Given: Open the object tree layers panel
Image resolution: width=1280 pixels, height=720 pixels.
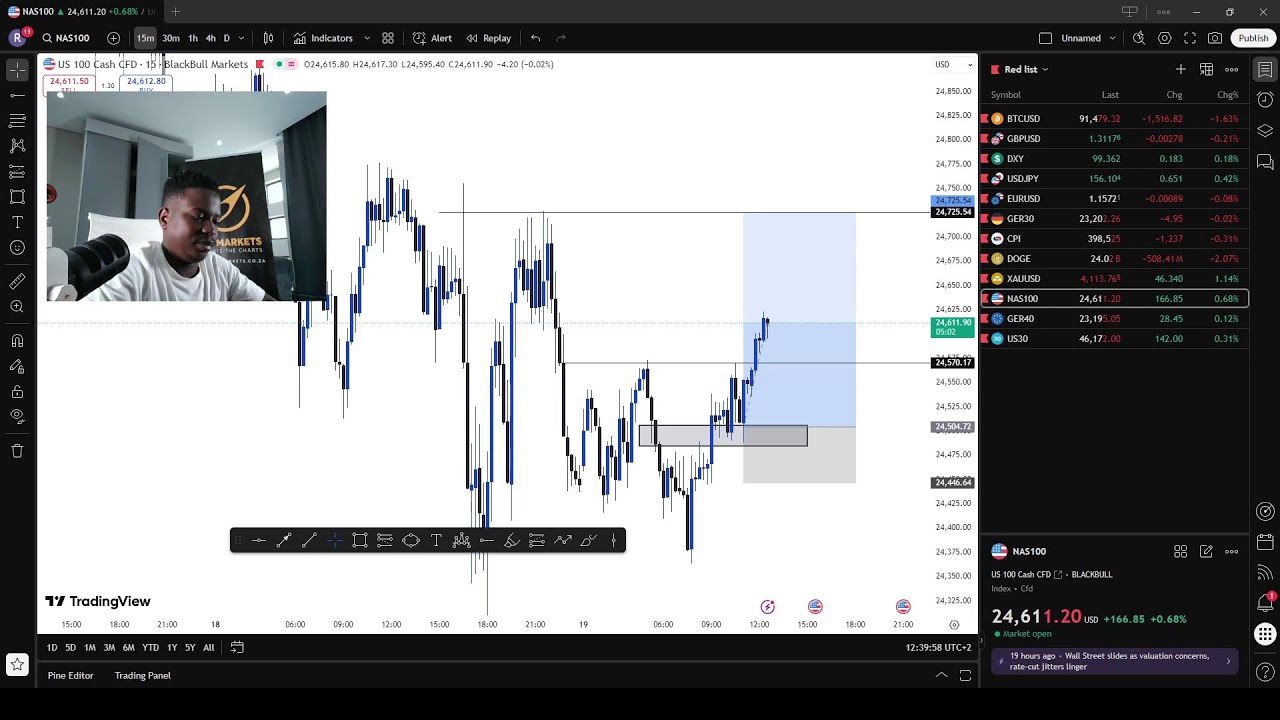Looking at the screenshot, I should 1265,131.
